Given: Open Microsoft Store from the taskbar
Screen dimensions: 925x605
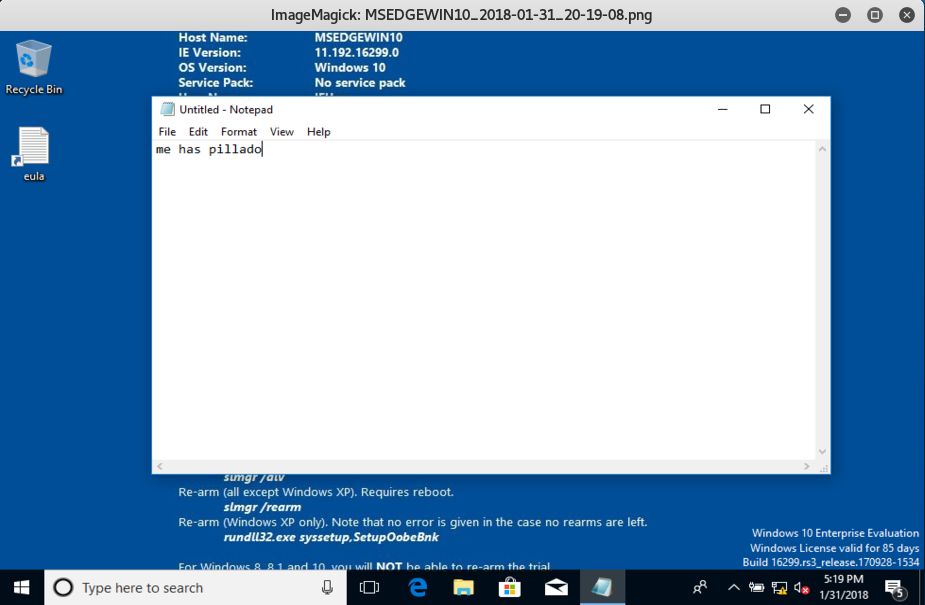Looking at the screenshot, I should pos(509,587).
